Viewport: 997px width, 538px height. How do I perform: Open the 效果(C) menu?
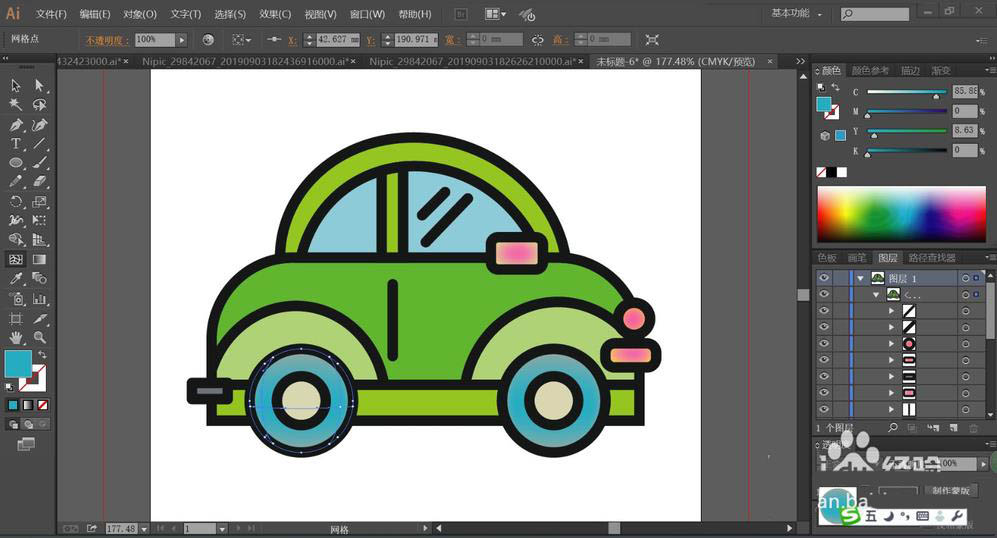275,14
